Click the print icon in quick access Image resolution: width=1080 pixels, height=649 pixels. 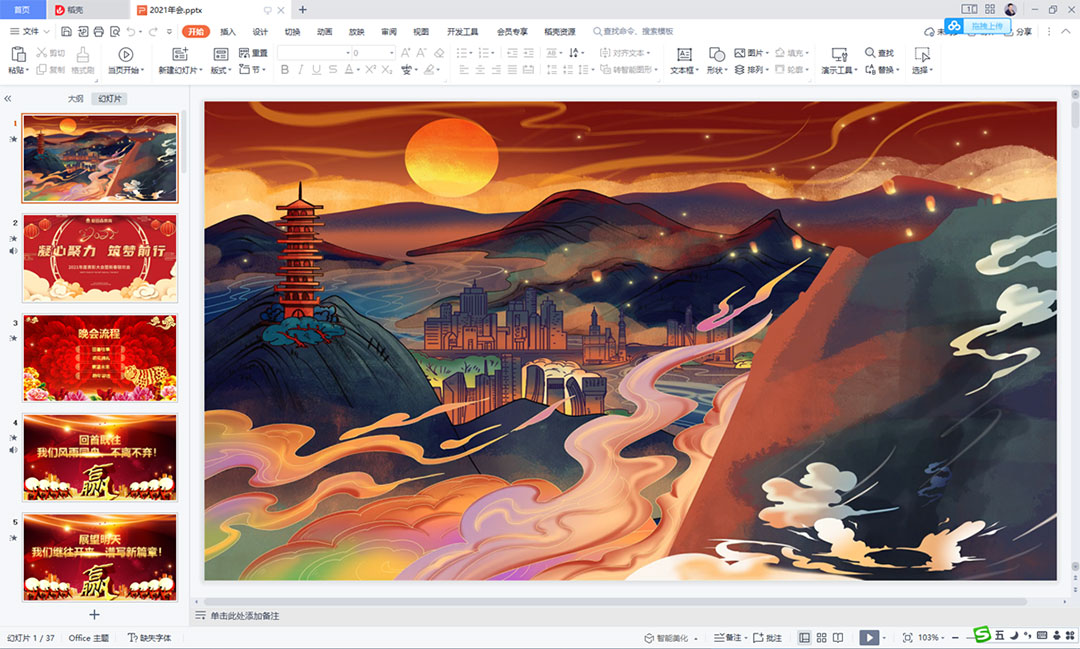[100, 32]
